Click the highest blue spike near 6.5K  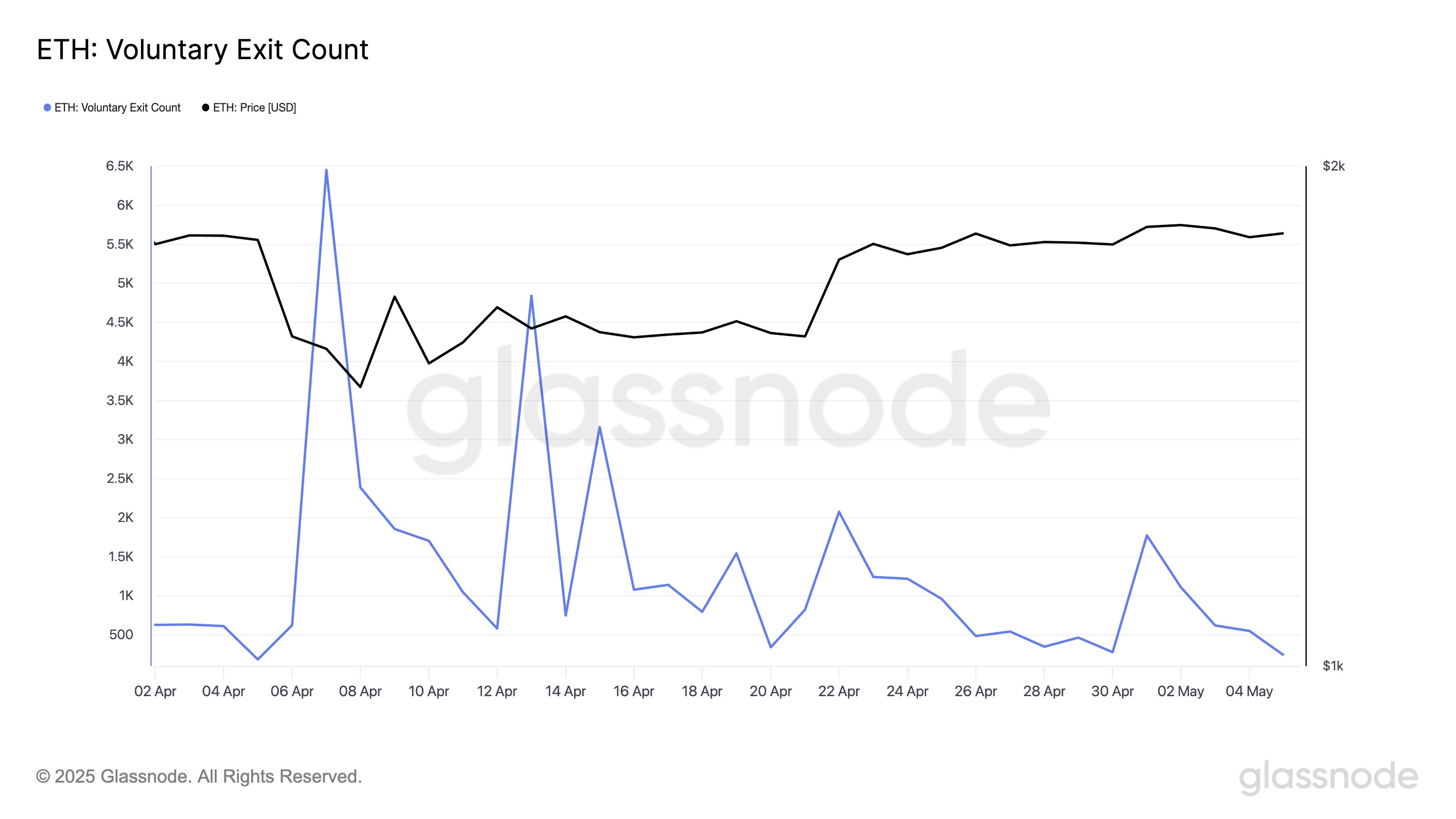coord(326,170)
